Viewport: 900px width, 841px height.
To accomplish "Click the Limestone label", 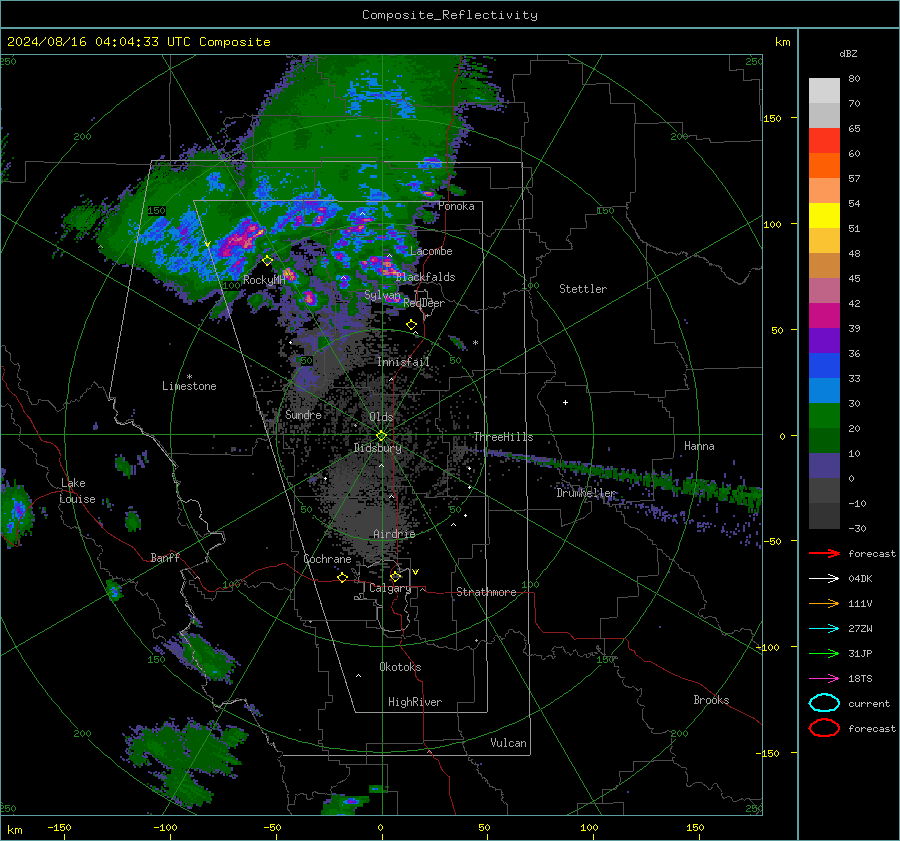I will [189, 386].
